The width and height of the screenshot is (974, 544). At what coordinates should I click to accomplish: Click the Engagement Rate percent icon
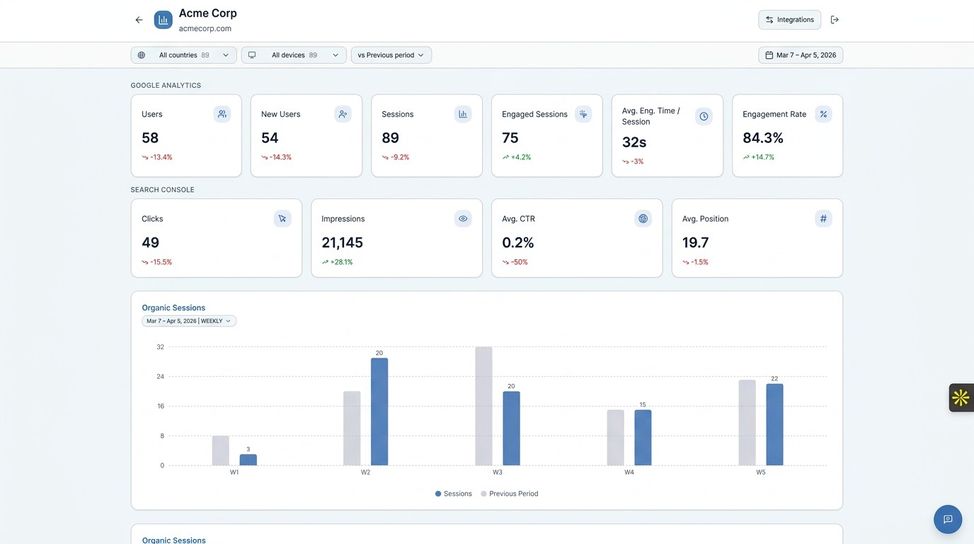[823, 114]
